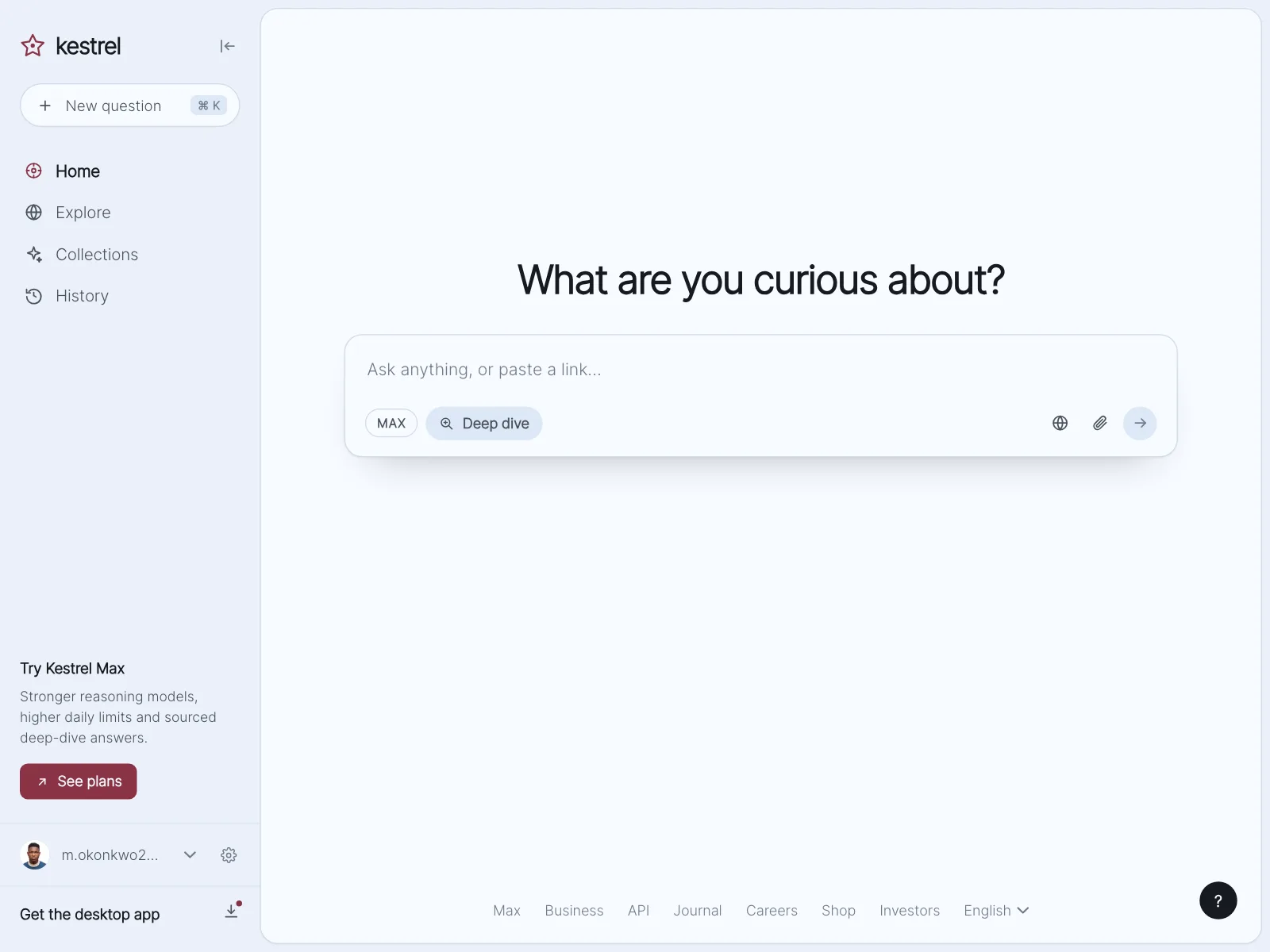Focus the Ask anything input field

760,370
